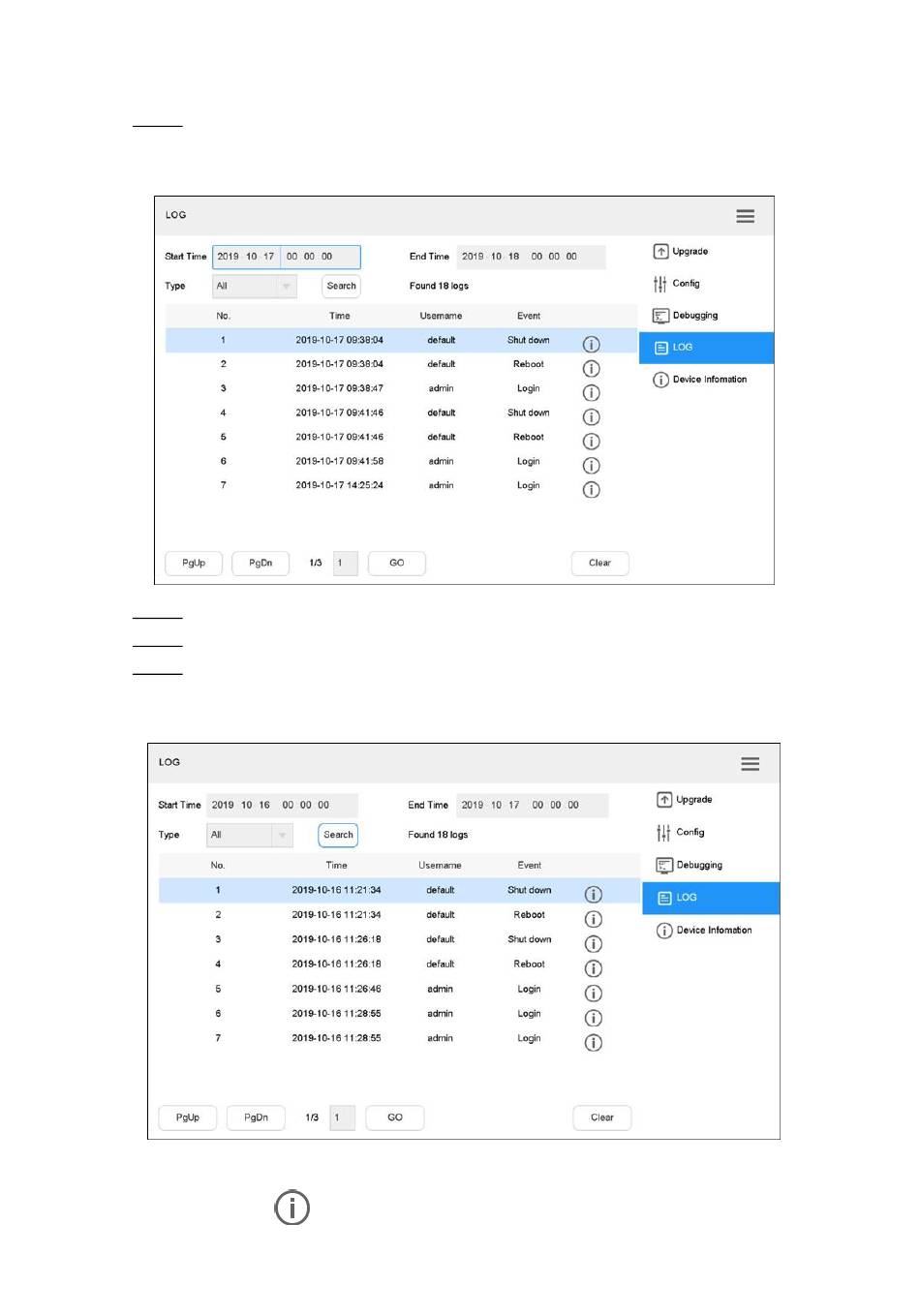The width and height of the screenshot is (920, 1316).
Task: Open Device Information in the 2019-10-16 LOG window
Action: (x=704, y=931)
